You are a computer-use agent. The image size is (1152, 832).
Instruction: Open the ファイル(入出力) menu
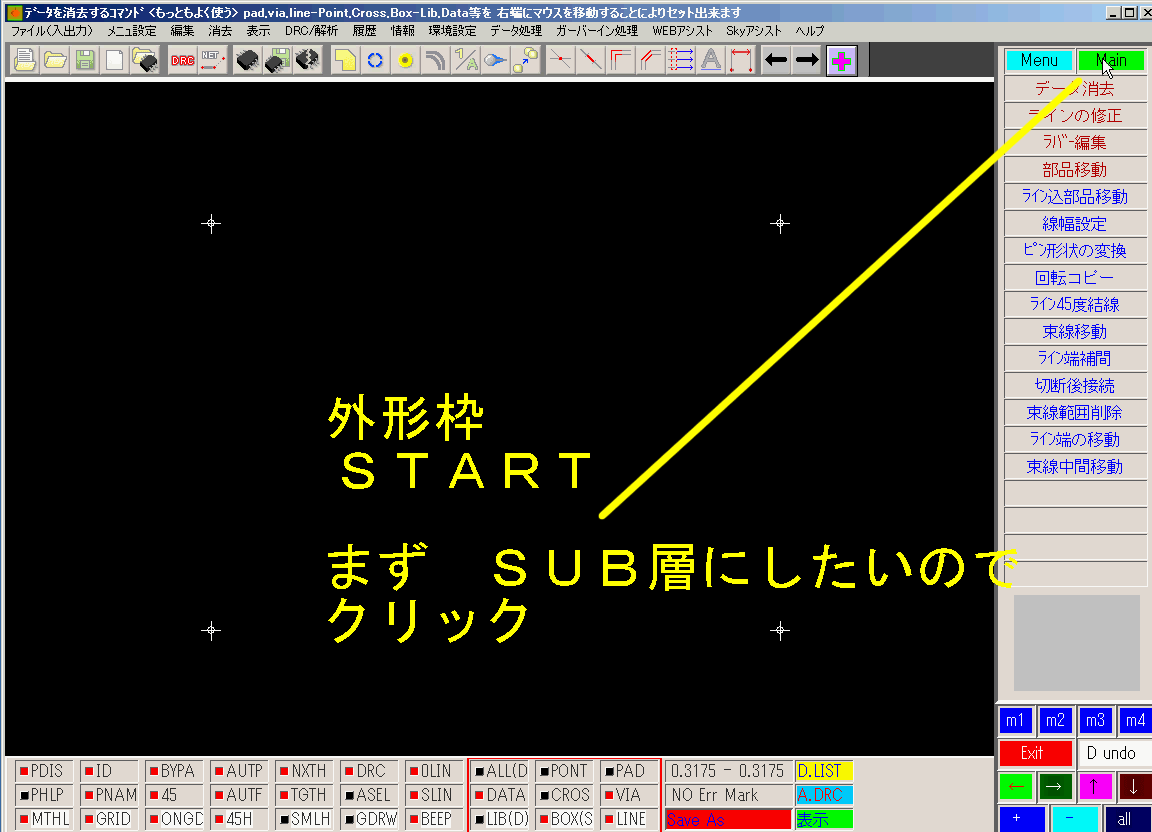click(51, 31)
